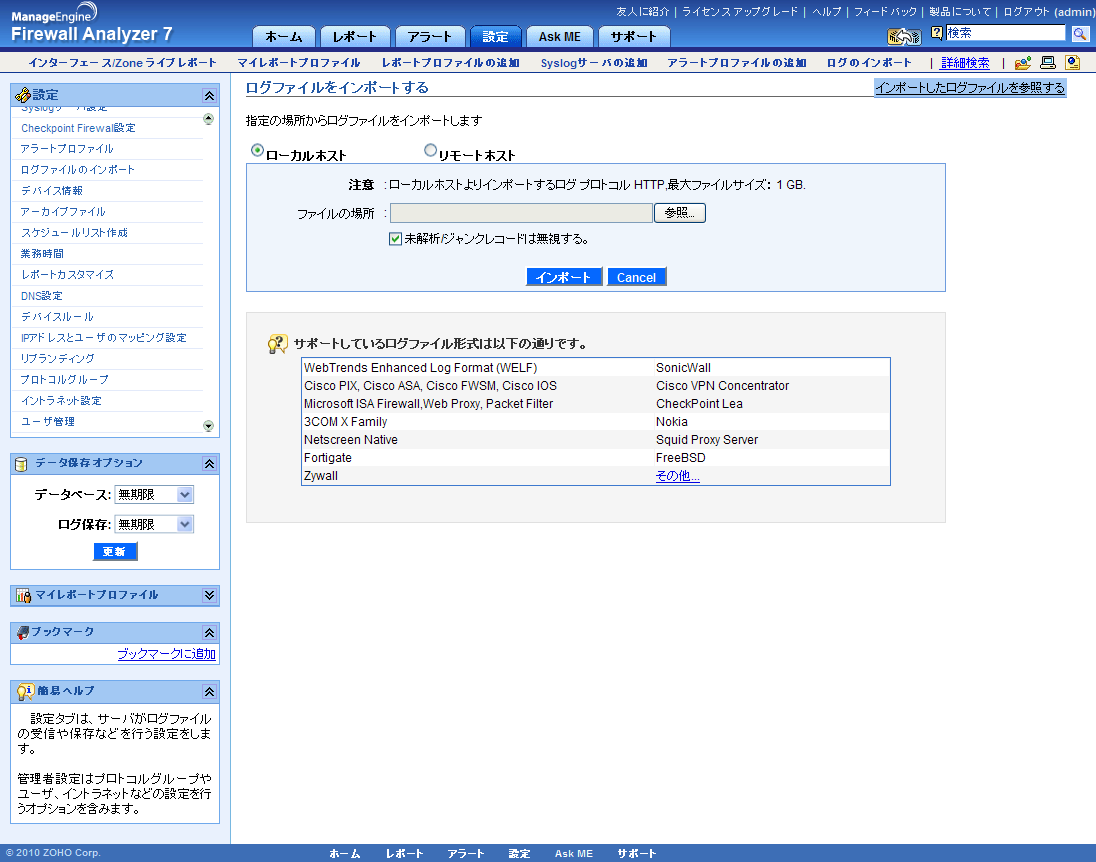Click the 参照... browse button
1096x862 pixels.
pyautogui.click(x=679, y=213)
